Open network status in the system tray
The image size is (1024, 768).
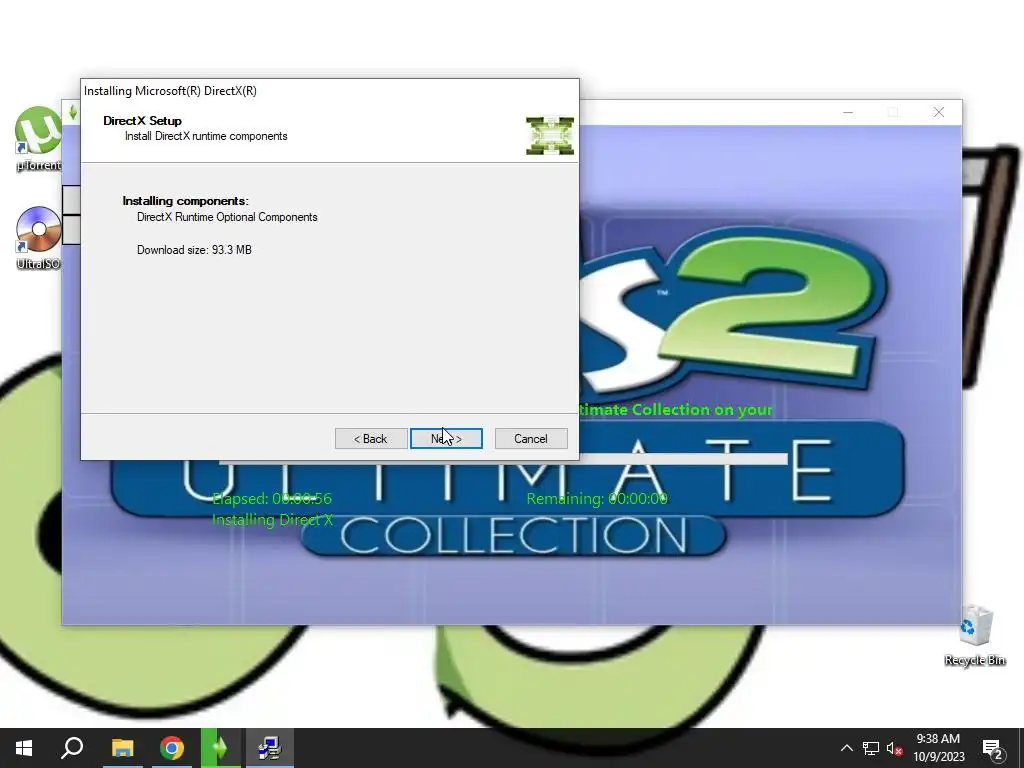tap(871, 748)
